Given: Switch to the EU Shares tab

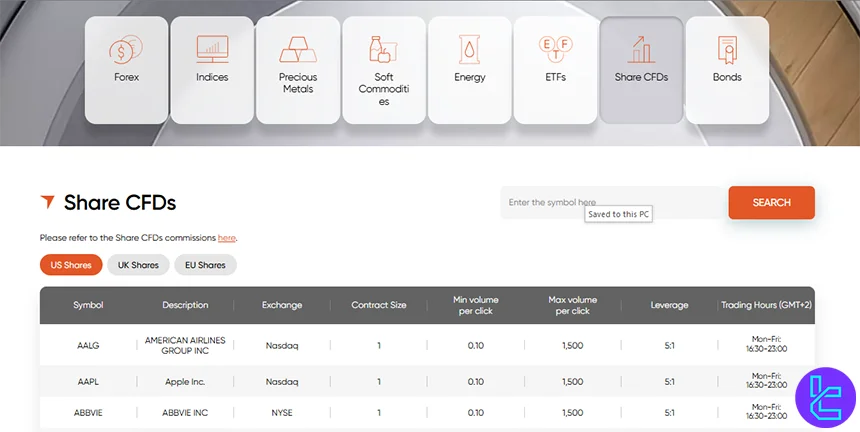Looking at the screenshot, I should tap(205, 265).
